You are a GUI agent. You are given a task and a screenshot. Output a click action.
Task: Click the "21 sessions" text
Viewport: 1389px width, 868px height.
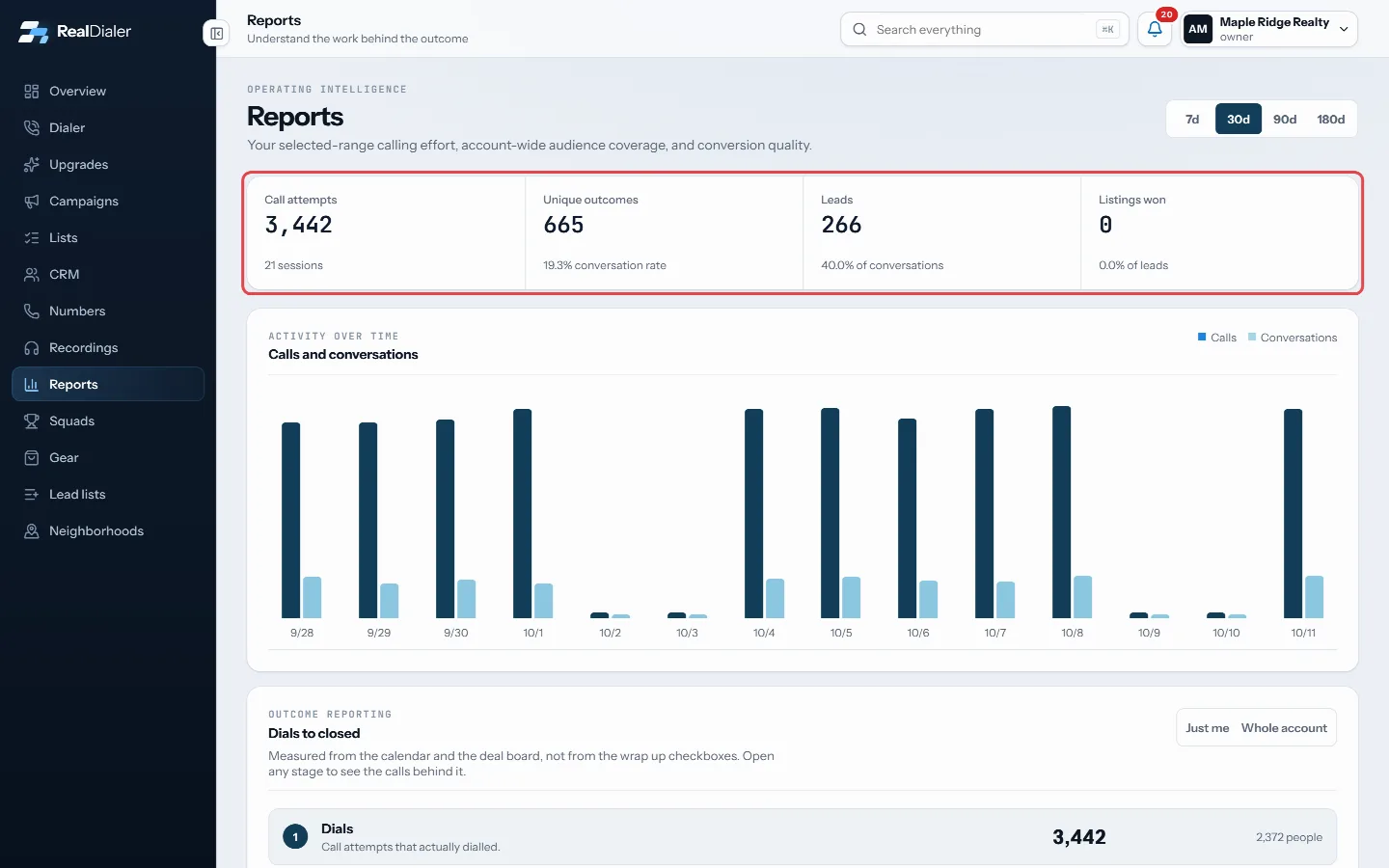tap(293, 265)
